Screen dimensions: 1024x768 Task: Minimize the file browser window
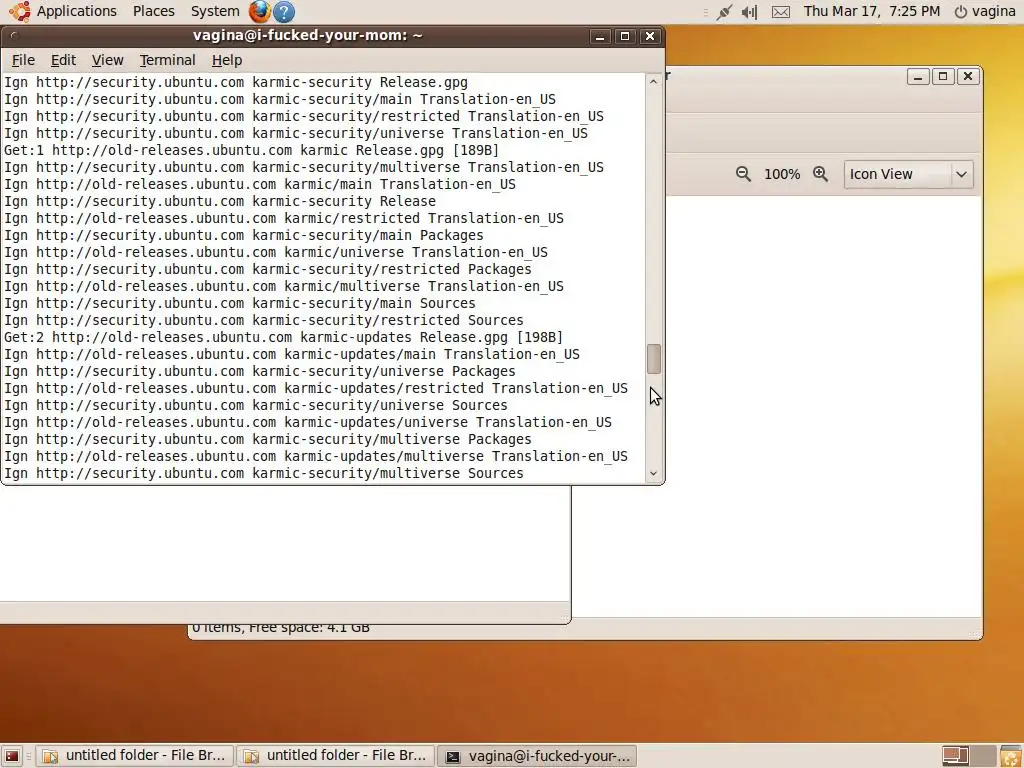(x=918, y=76)
